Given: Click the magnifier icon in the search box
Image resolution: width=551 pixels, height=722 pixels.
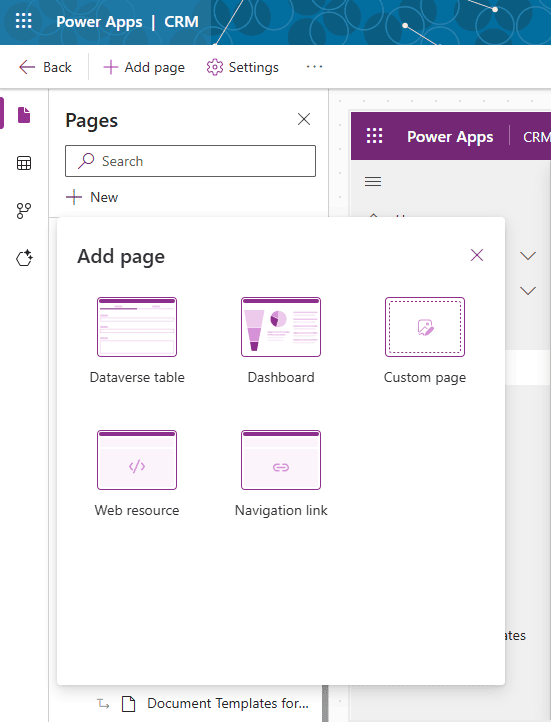Looking at the screenshot, I should click(x=86, y=161).
